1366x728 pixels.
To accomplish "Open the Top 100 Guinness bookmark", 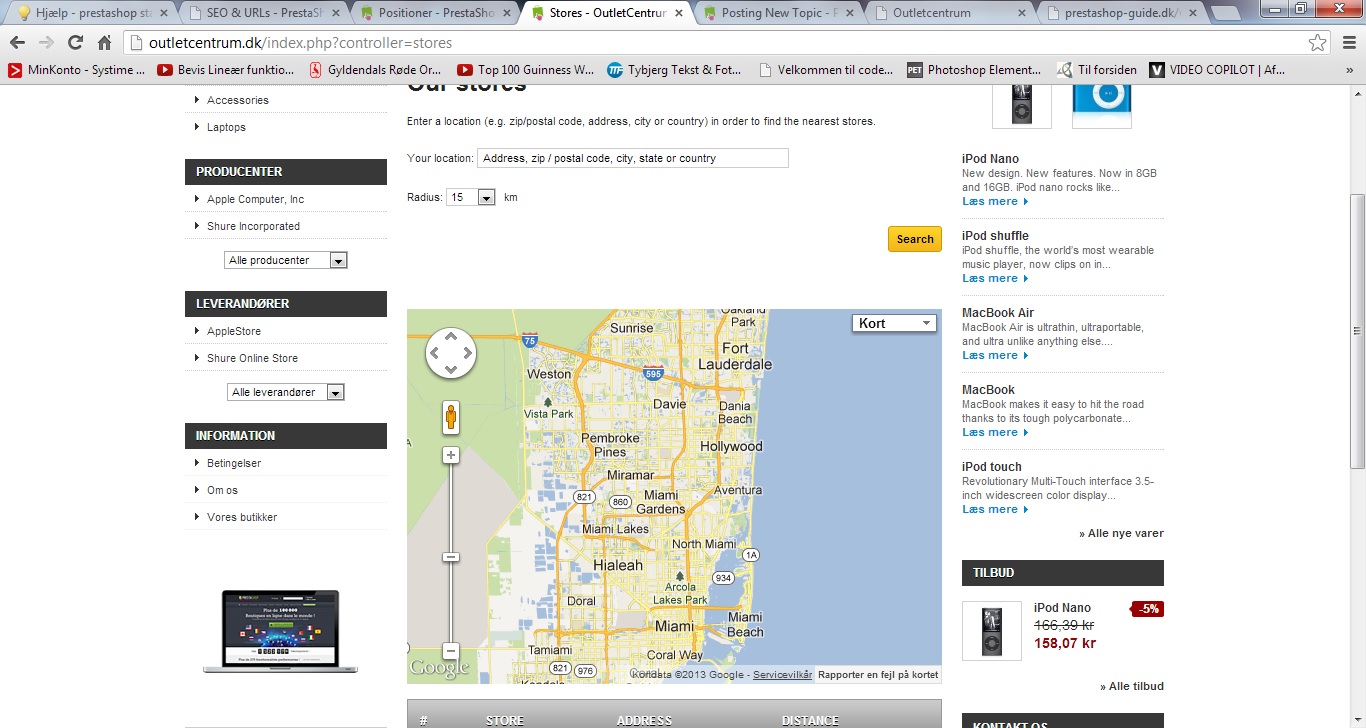I will 525,70.
